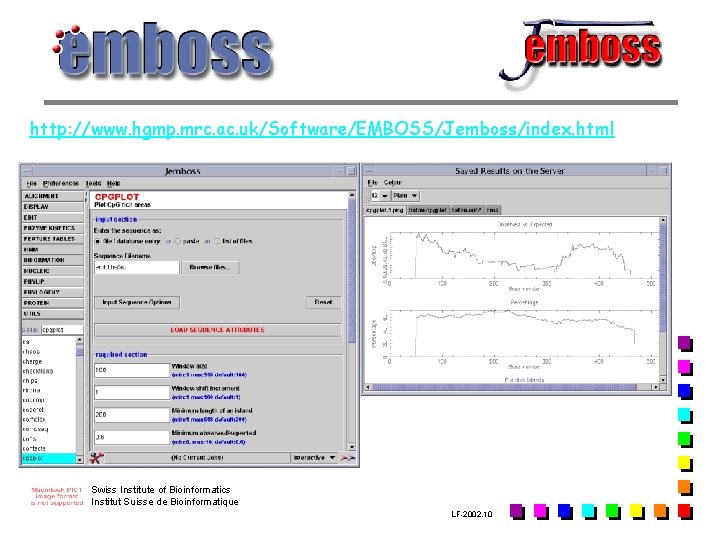
Task: Open the Jemboss URL link on the slide
Action: click(x=322, y=129)
